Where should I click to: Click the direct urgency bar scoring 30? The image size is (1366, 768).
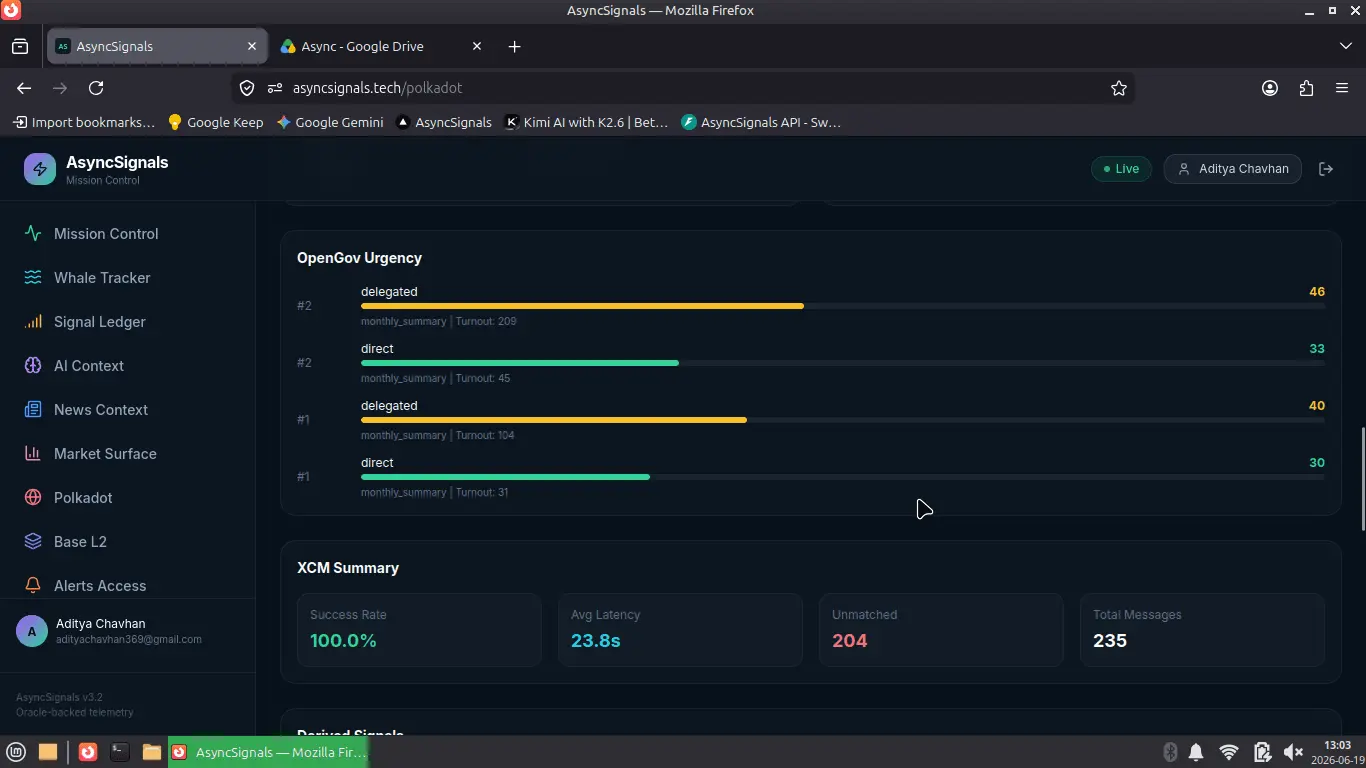coord(843,476)
